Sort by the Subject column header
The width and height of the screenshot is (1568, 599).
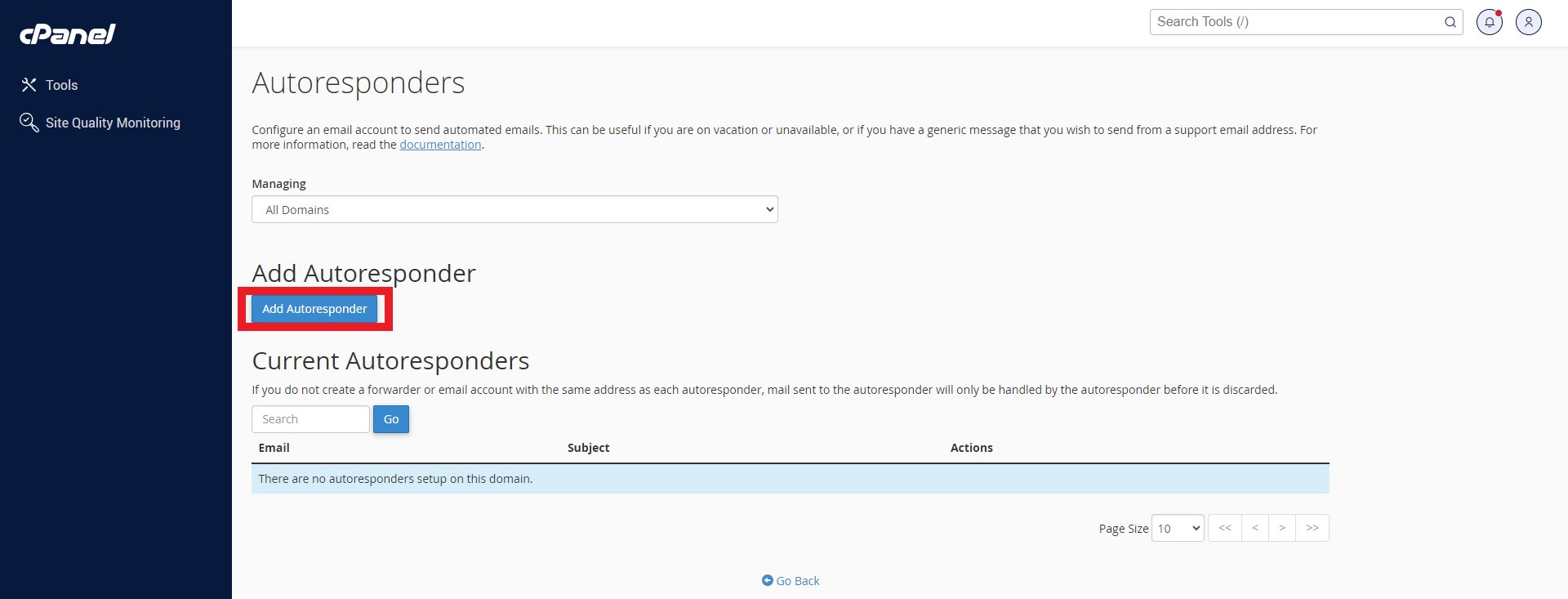point(588,448)
